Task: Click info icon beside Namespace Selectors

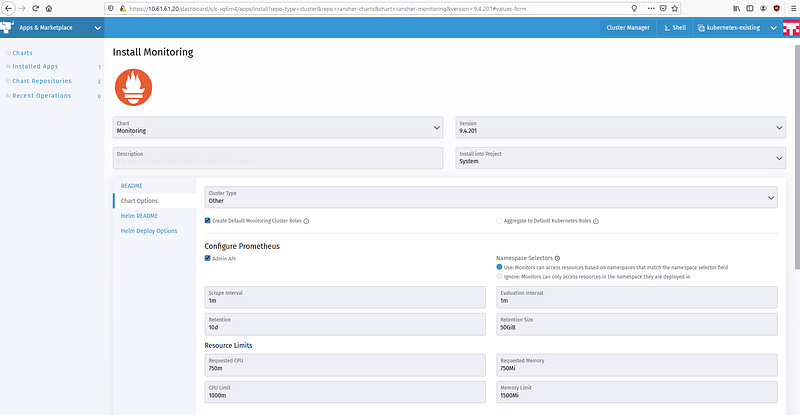Action: pos(557,258)
